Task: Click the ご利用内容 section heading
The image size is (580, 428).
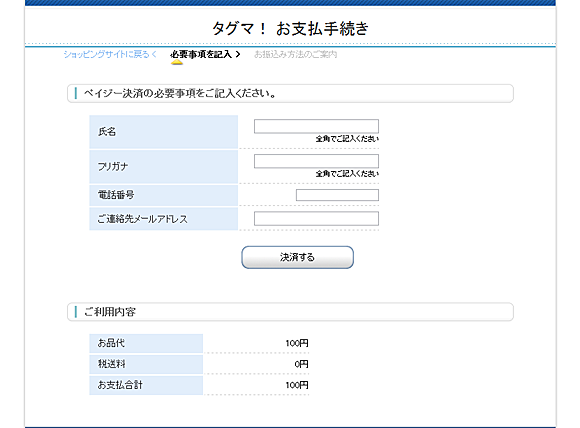Action: [x=110, y=312]
